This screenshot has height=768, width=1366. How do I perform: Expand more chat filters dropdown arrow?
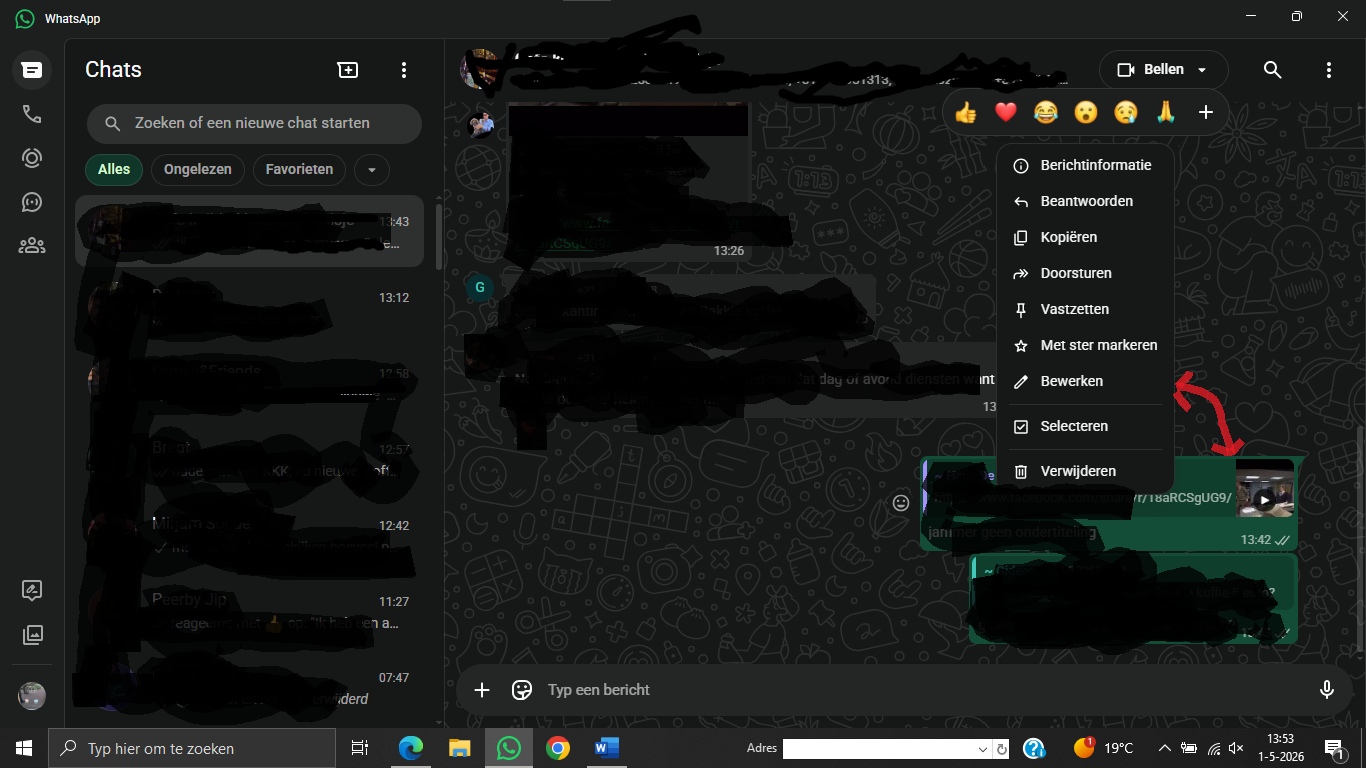[372, 170]
